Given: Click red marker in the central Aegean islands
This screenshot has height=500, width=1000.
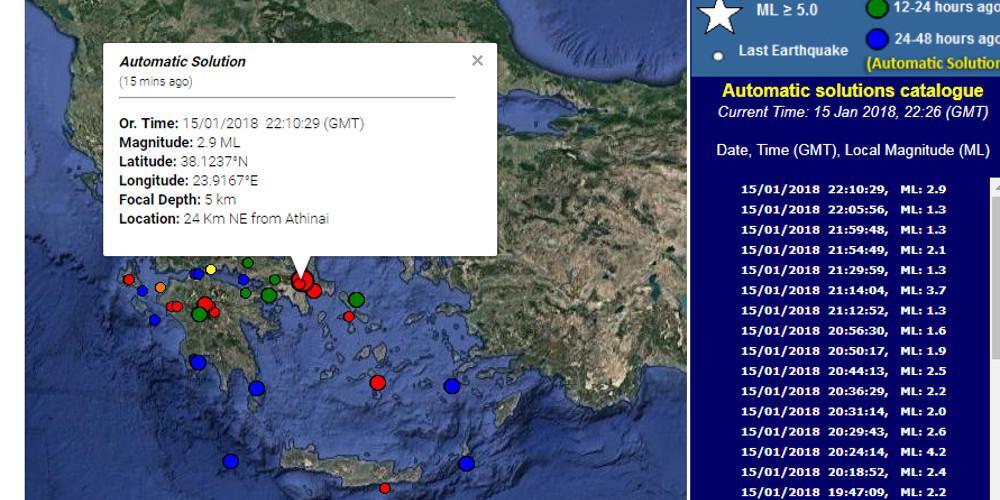Looking at the screenshot, I should click(x=378, y=383).
